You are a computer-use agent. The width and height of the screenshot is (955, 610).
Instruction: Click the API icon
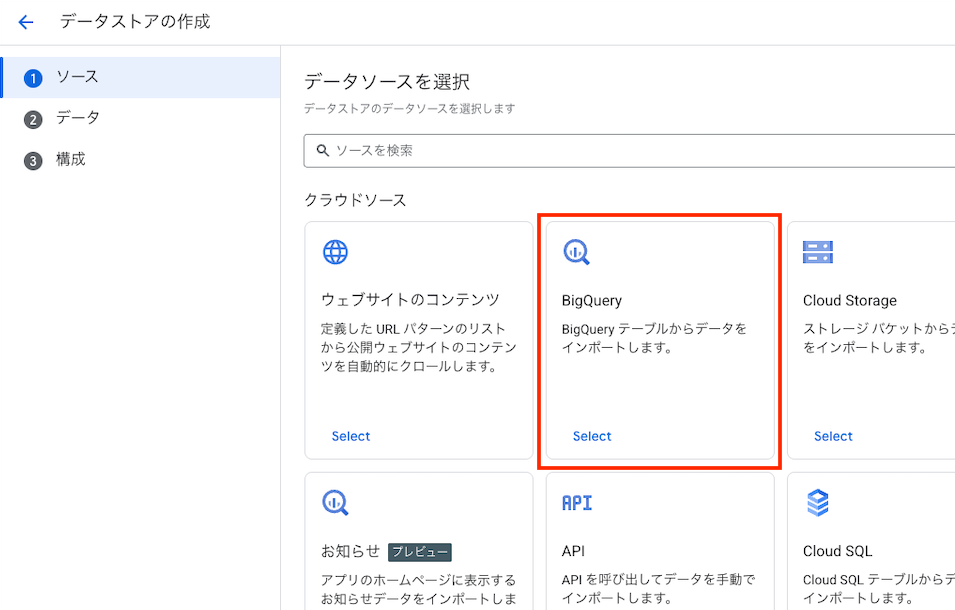(577, 503)
